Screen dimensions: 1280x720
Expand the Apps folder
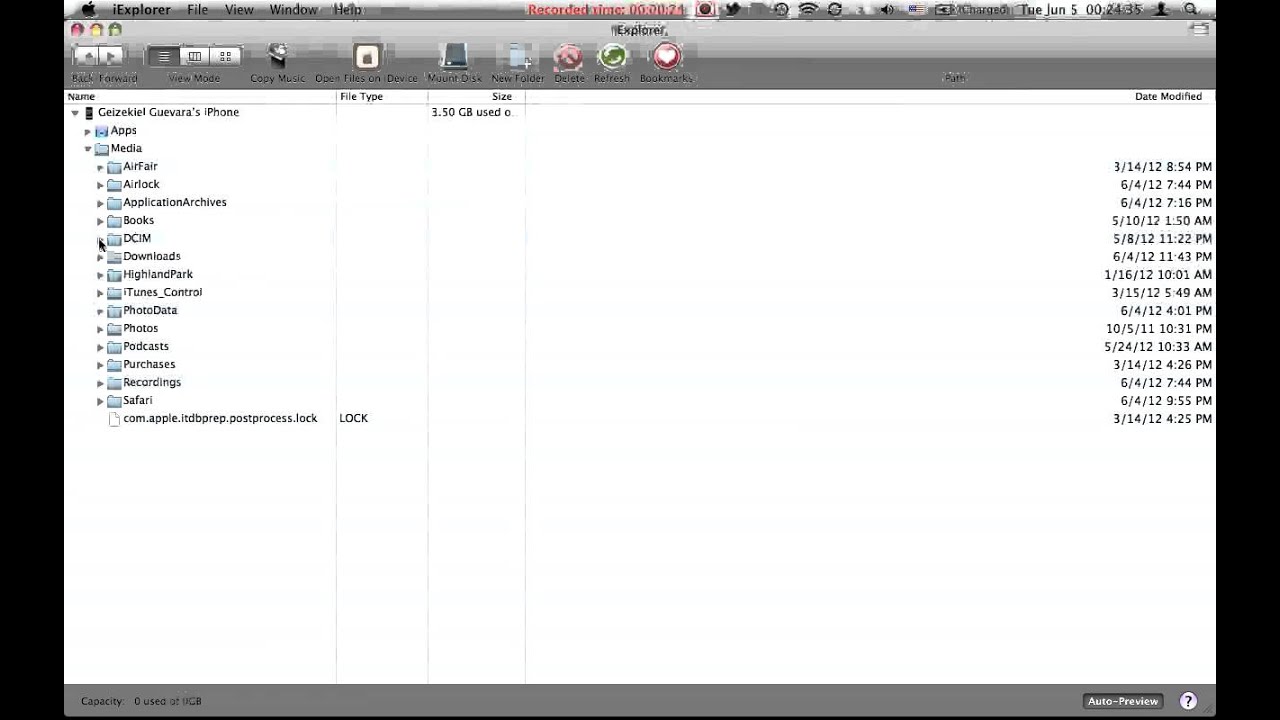88,131
